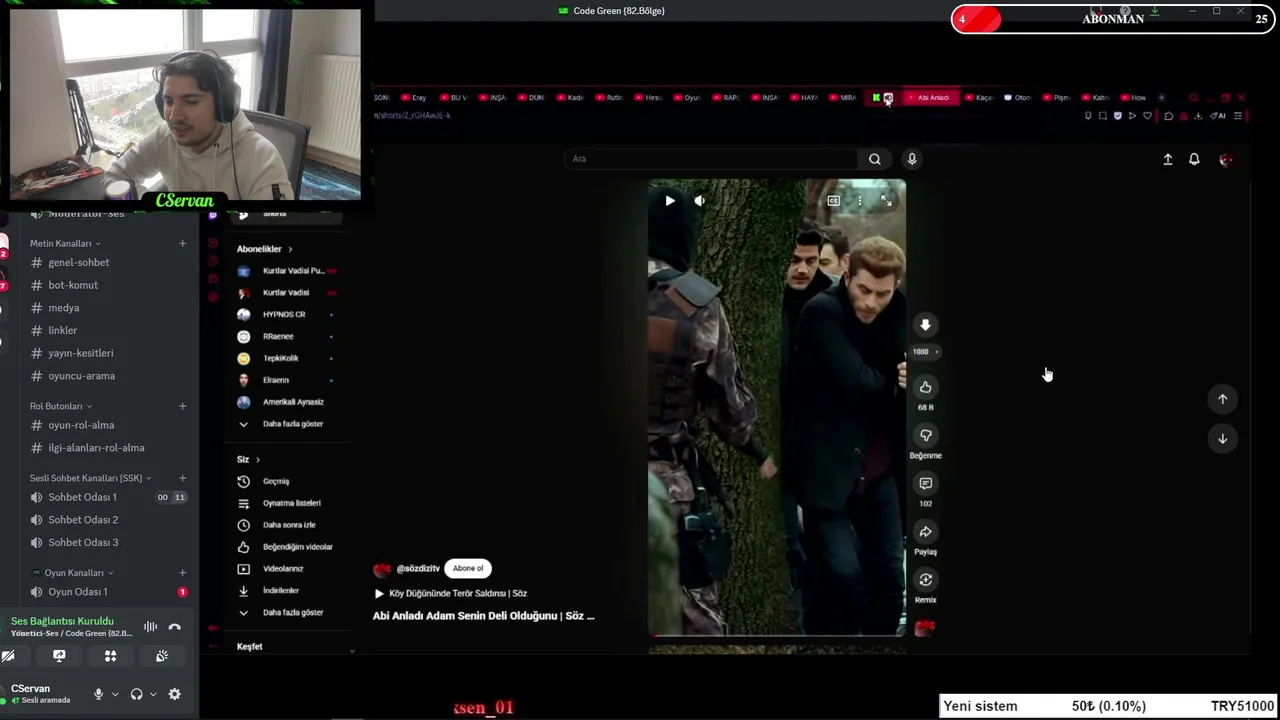Go to the previous Short arrow

[1222, 399]
